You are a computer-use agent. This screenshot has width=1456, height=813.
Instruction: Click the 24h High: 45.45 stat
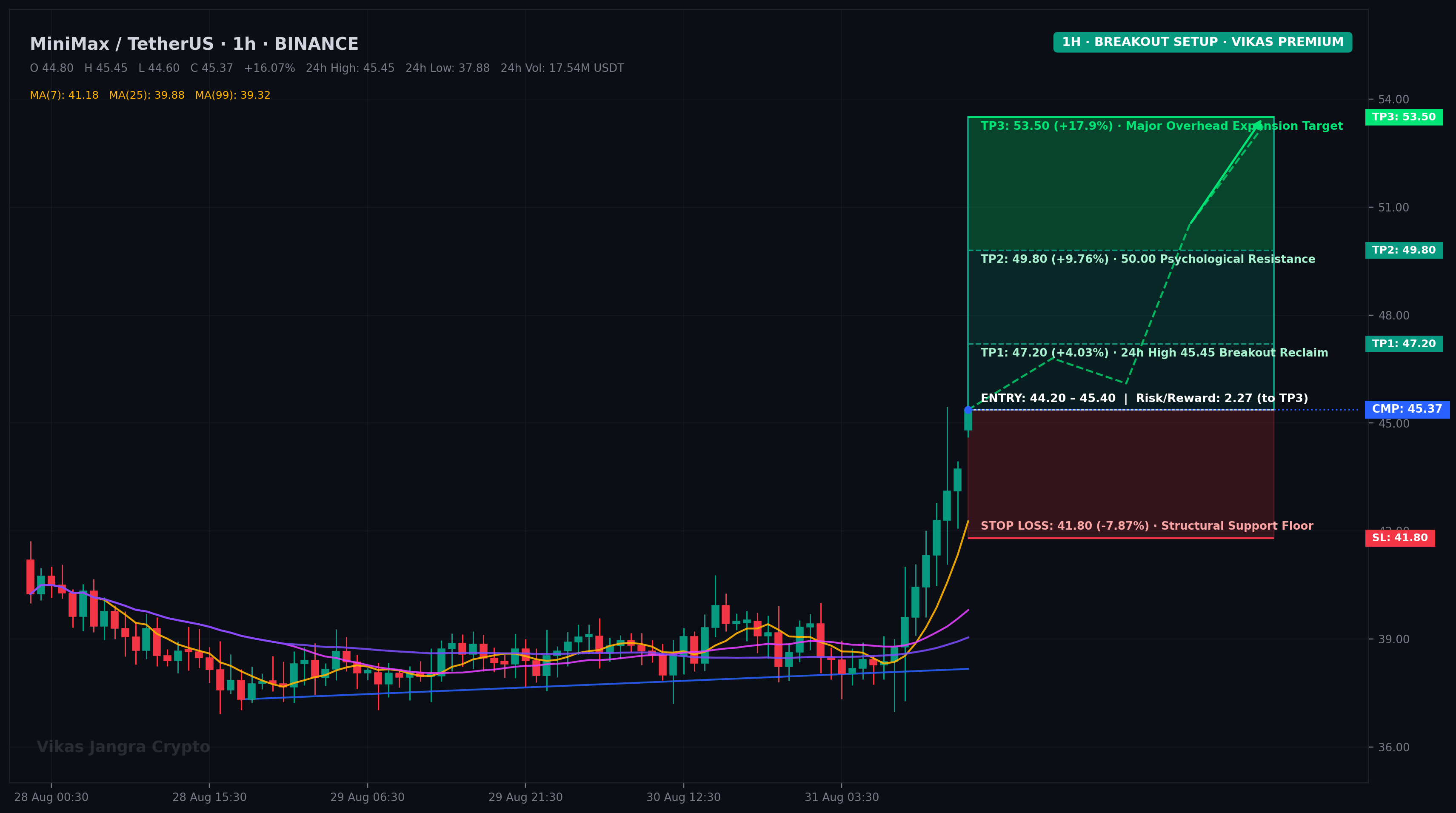pyautogui.click(x=350, y=68)
